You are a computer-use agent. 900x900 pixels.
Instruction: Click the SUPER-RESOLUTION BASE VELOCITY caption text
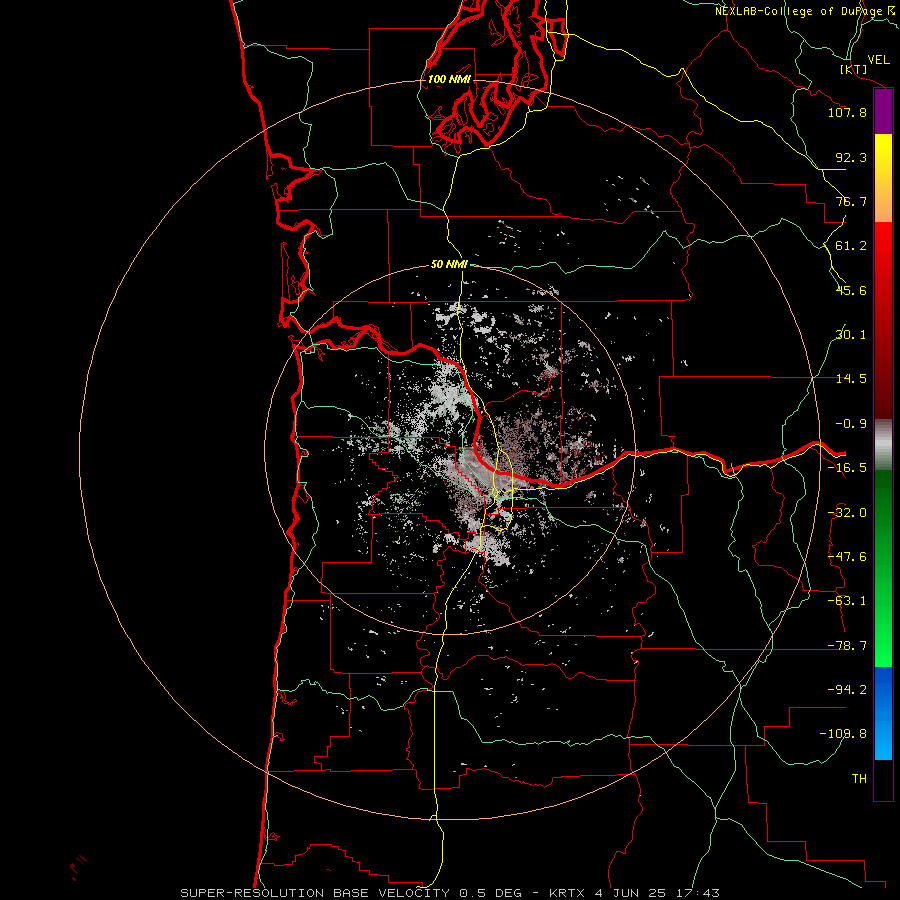pyautogui.click(x=315, y=893)
